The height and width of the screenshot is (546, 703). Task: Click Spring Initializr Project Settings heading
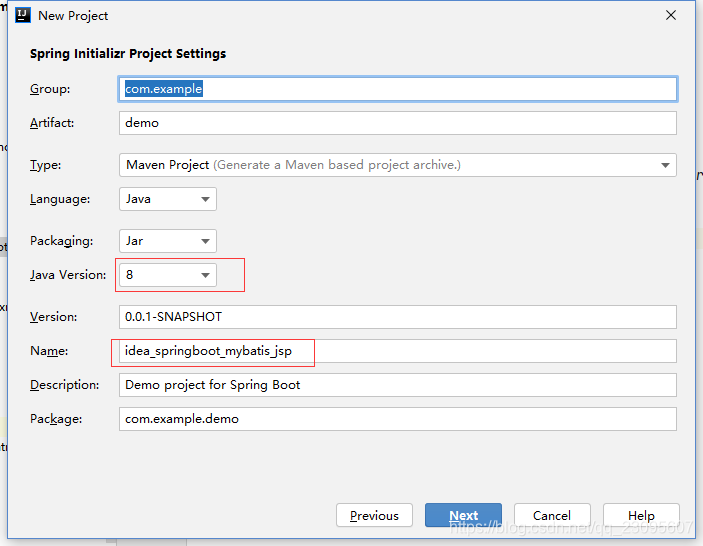coord(128,54)
